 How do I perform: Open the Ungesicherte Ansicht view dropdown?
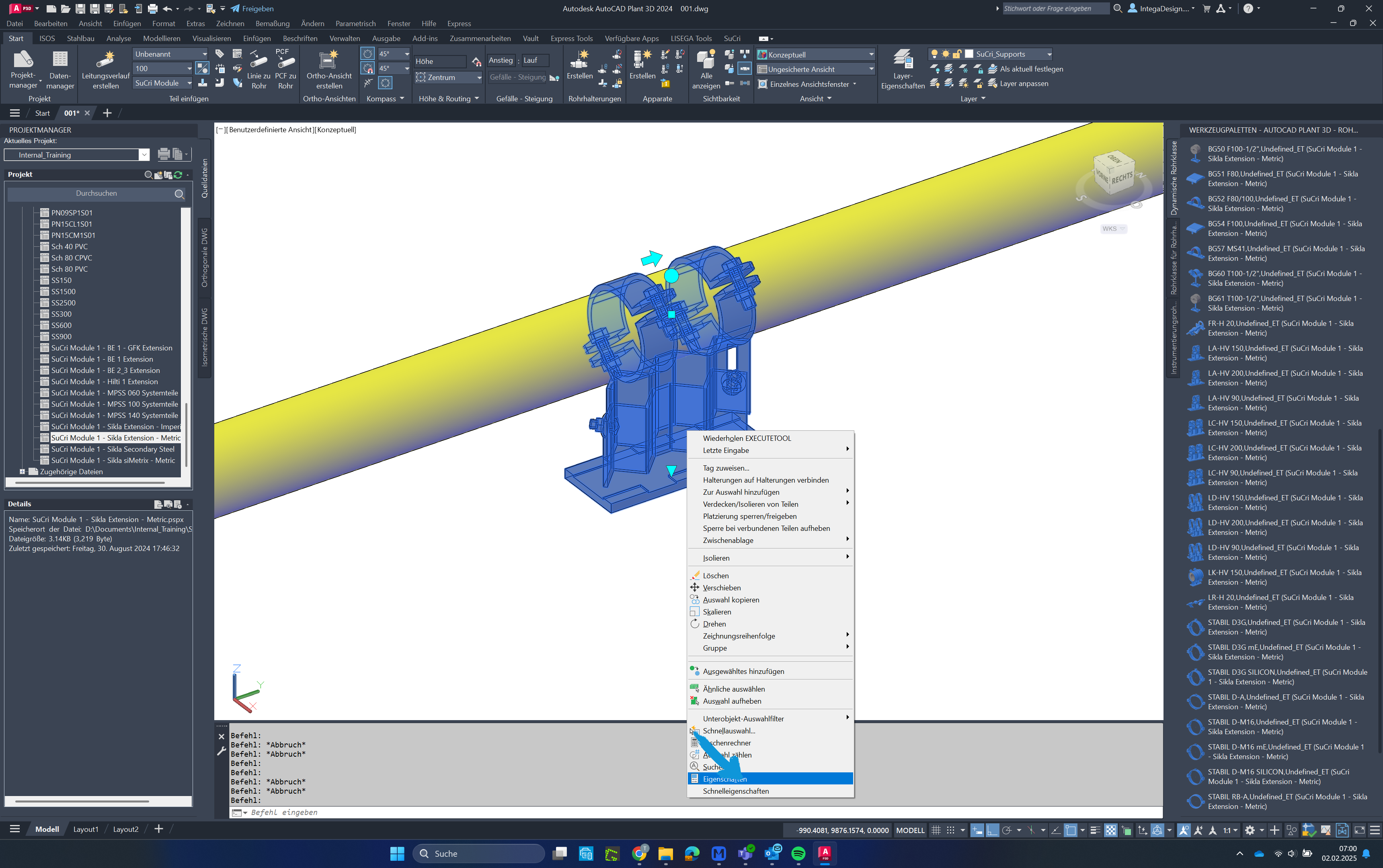tap(816, 69)
